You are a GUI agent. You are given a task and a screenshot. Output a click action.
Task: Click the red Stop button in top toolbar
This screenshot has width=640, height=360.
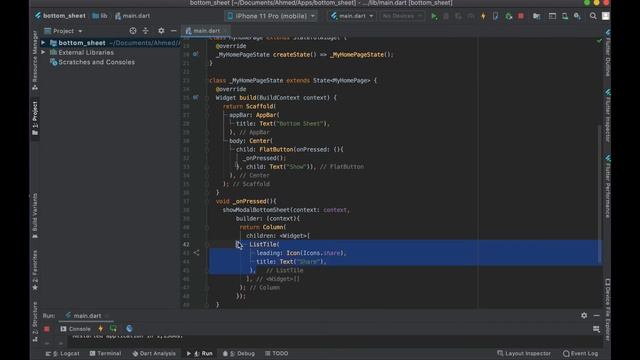pos(521,16)
